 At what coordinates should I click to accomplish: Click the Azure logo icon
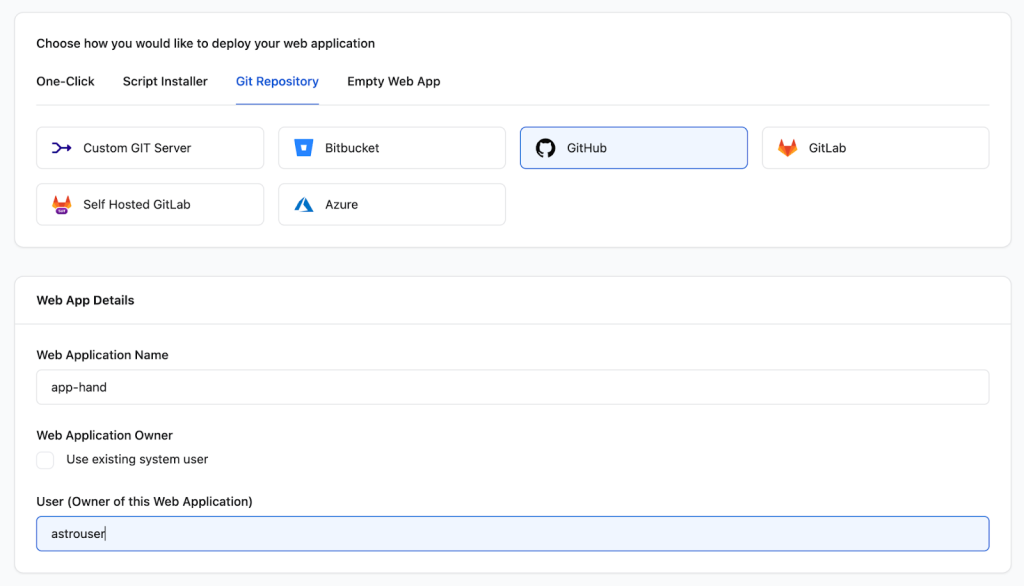[304, 204]
